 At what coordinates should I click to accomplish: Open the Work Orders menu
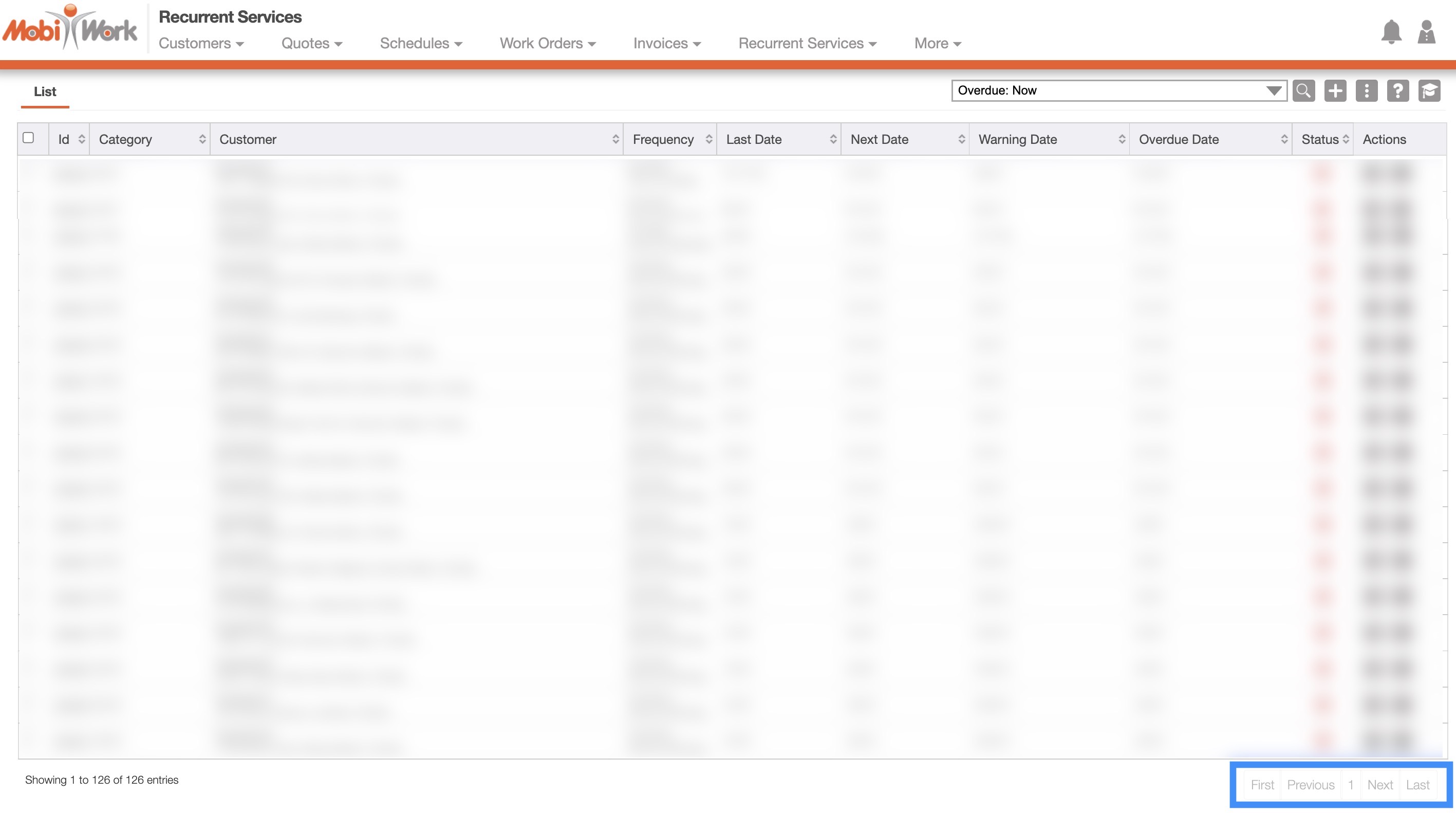pyautogui.click(x=547, y=44)
